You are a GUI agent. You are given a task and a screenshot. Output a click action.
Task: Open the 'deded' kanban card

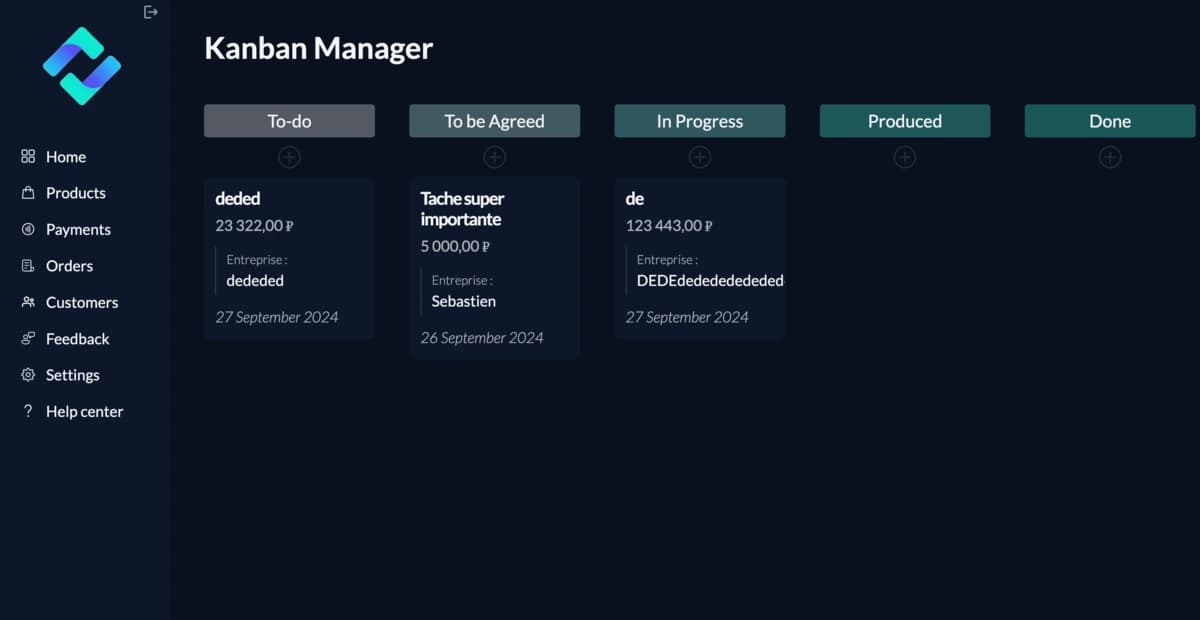(289, 258)
